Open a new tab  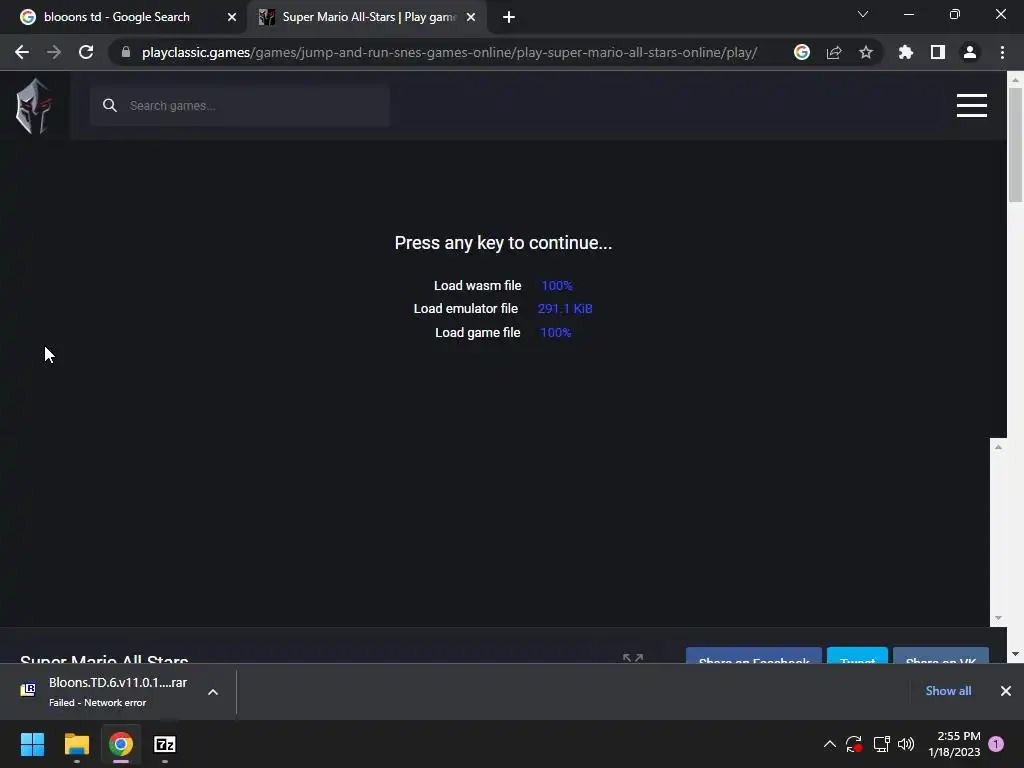point(509,17)
